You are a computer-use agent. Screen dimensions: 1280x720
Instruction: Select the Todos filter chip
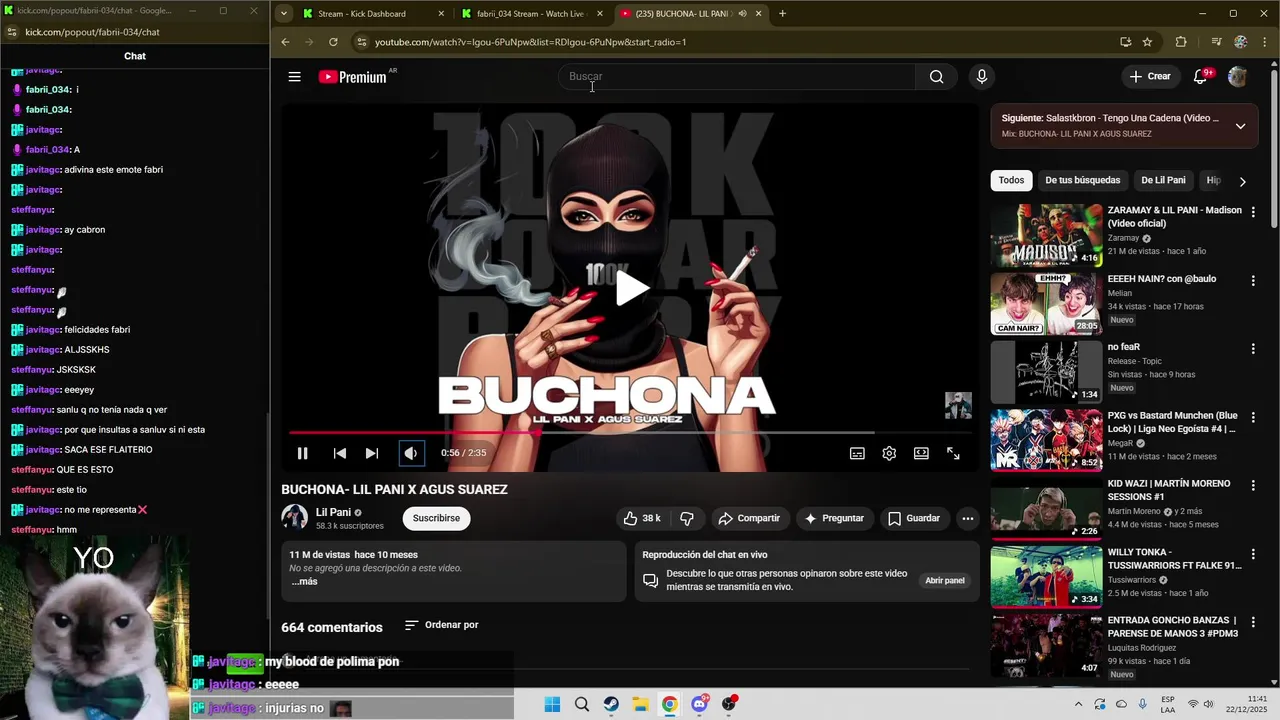[1011, 180]
